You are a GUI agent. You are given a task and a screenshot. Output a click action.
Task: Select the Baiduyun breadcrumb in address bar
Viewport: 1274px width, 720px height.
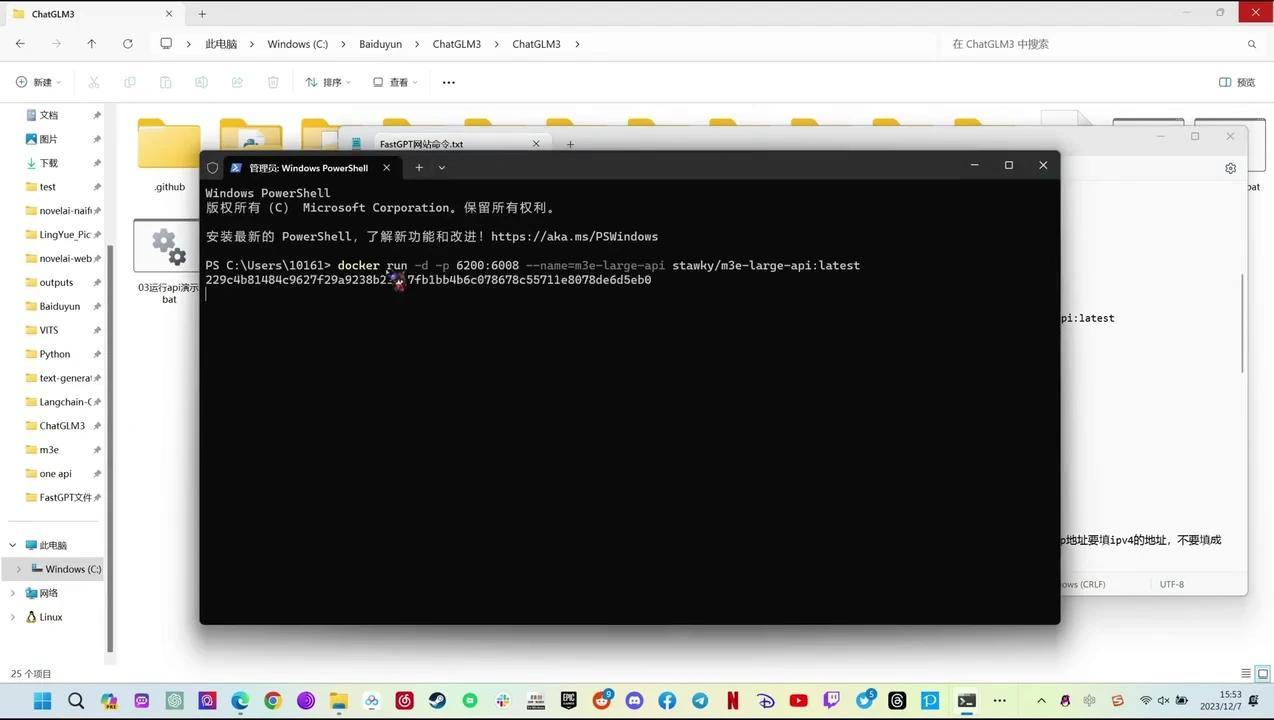(380, 44)
